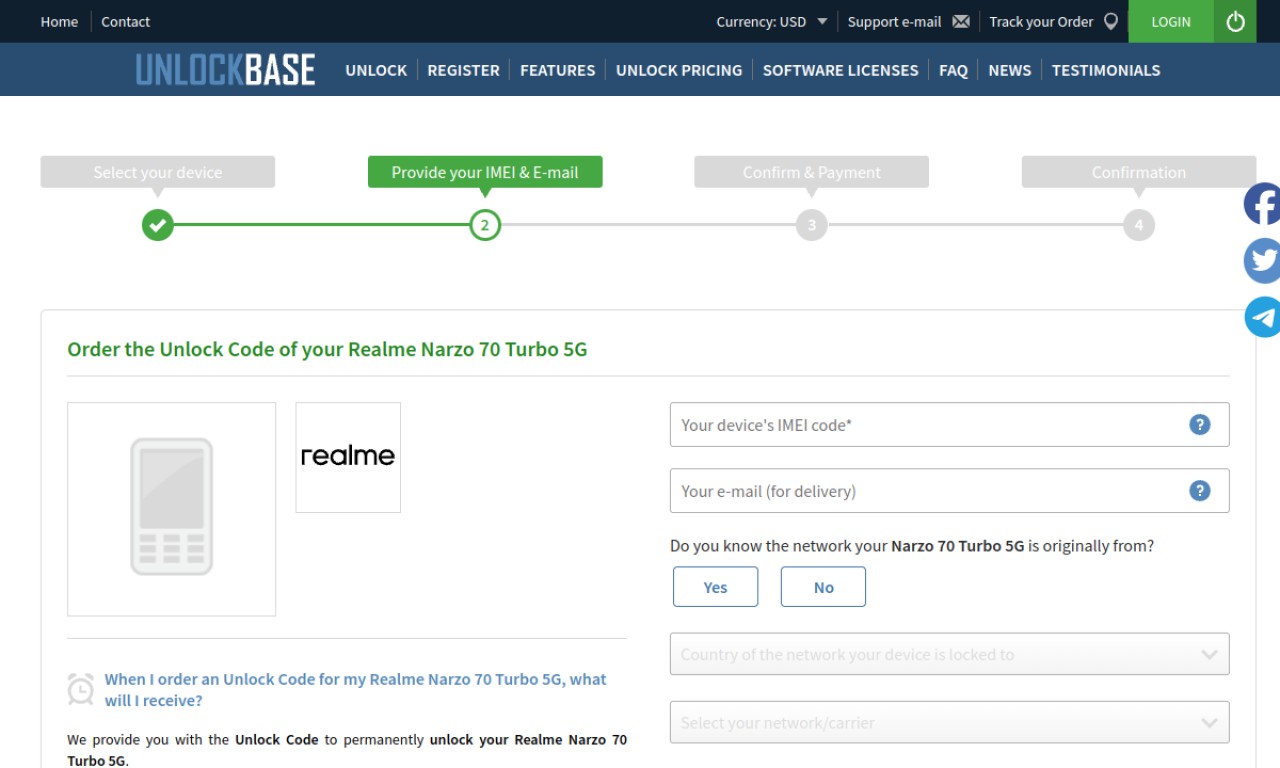Open the UNLOCK PRICING menu item

[x=679, y=70]
